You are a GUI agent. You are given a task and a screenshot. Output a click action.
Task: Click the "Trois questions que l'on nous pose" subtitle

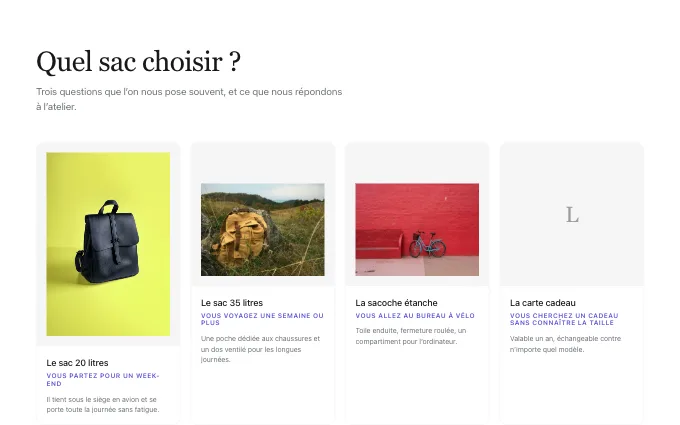[189, 99]
